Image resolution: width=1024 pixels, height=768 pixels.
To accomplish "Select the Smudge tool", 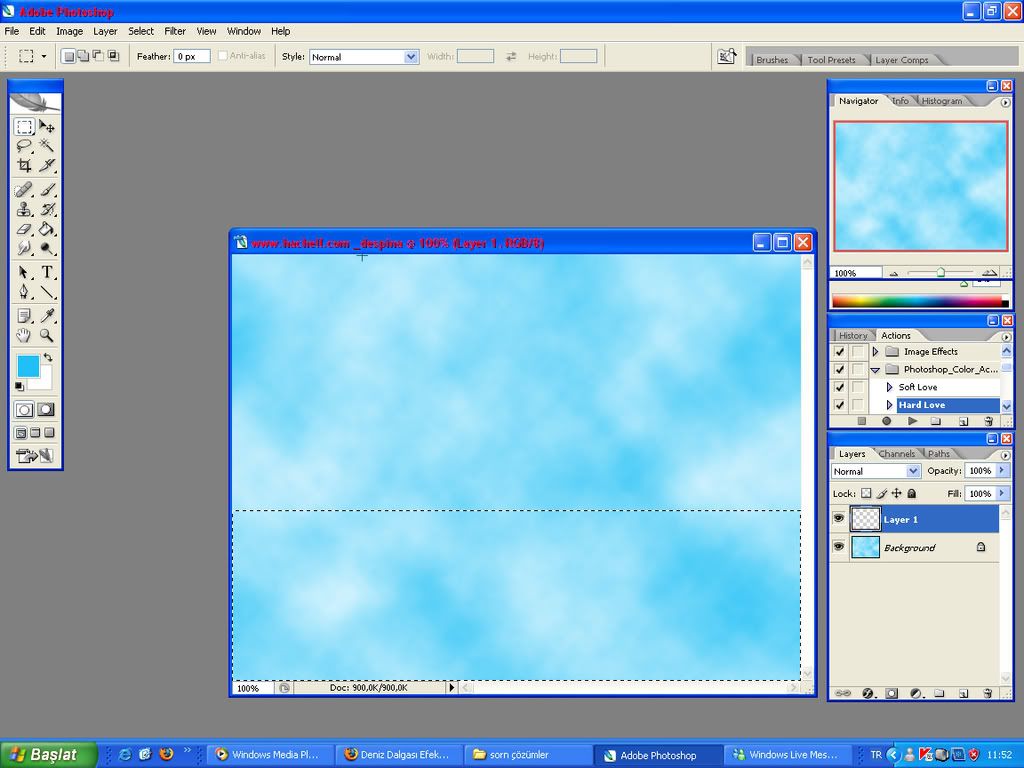I will click(24, 249).
